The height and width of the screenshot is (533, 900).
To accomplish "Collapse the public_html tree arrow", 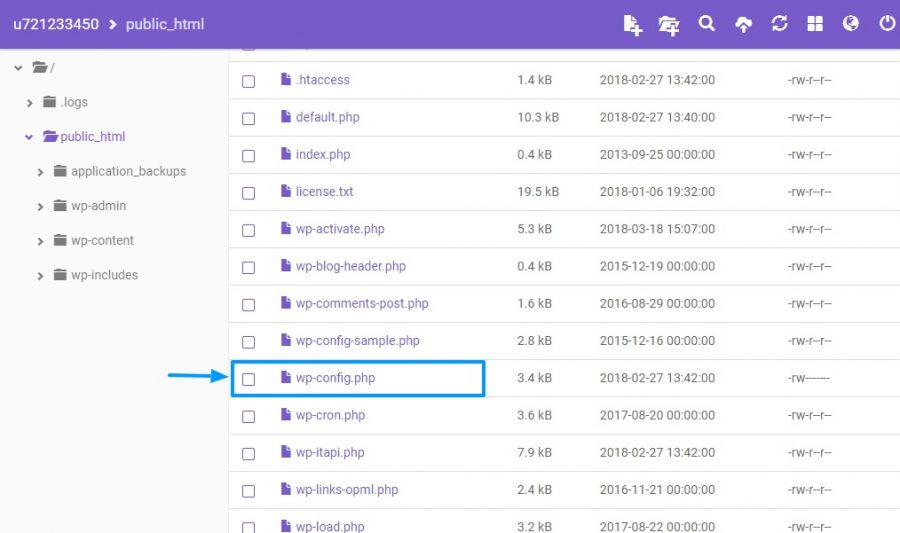I will coord(29,137).
